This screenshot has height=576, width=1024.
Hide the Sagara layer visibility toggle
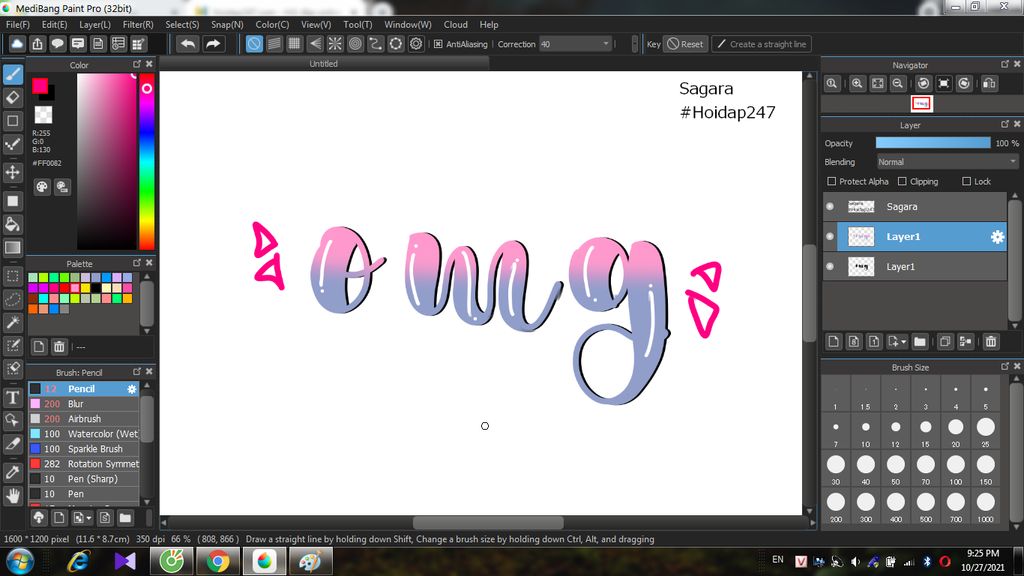tap(832, 206)
